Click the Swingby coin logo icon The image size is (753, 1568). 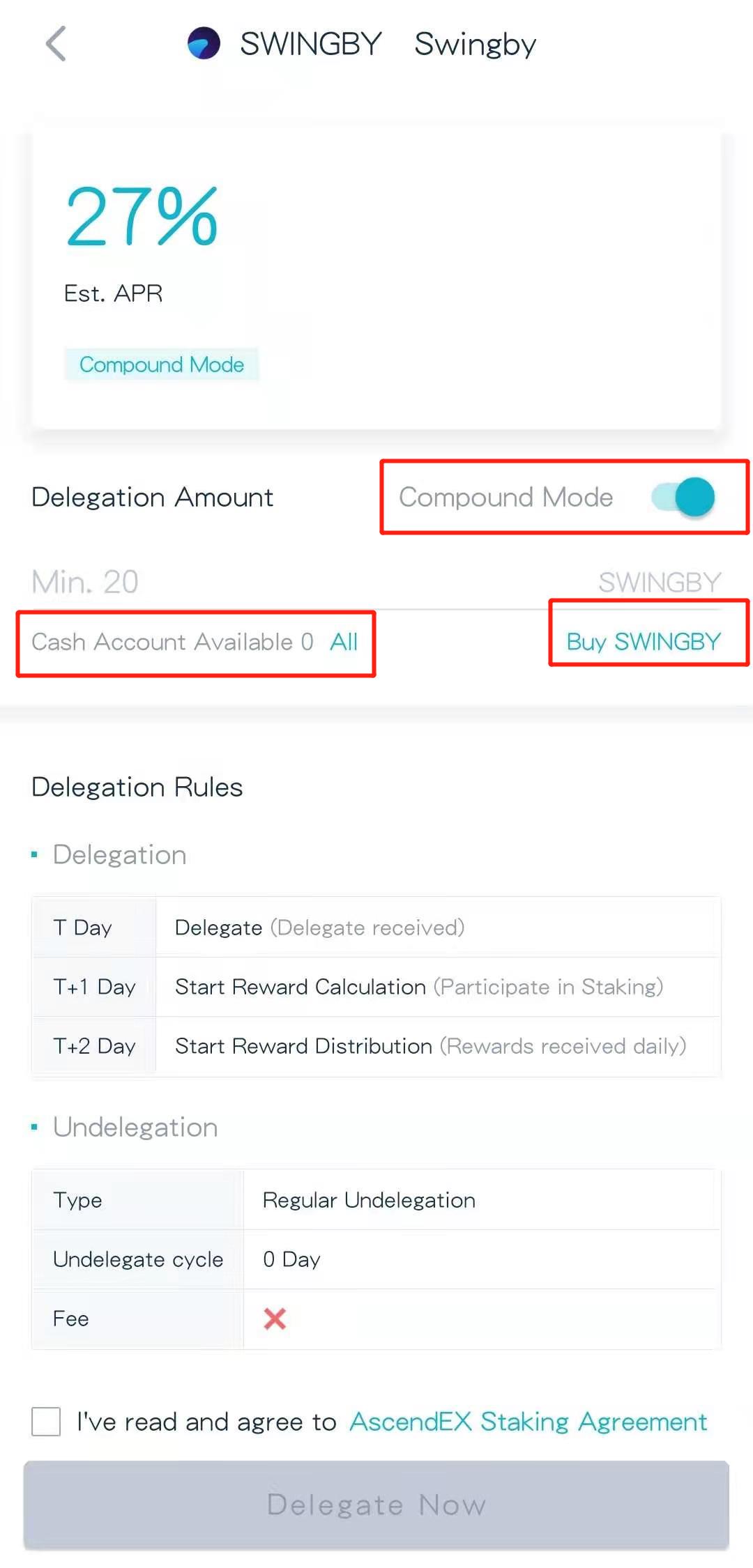tap(204, 43)
